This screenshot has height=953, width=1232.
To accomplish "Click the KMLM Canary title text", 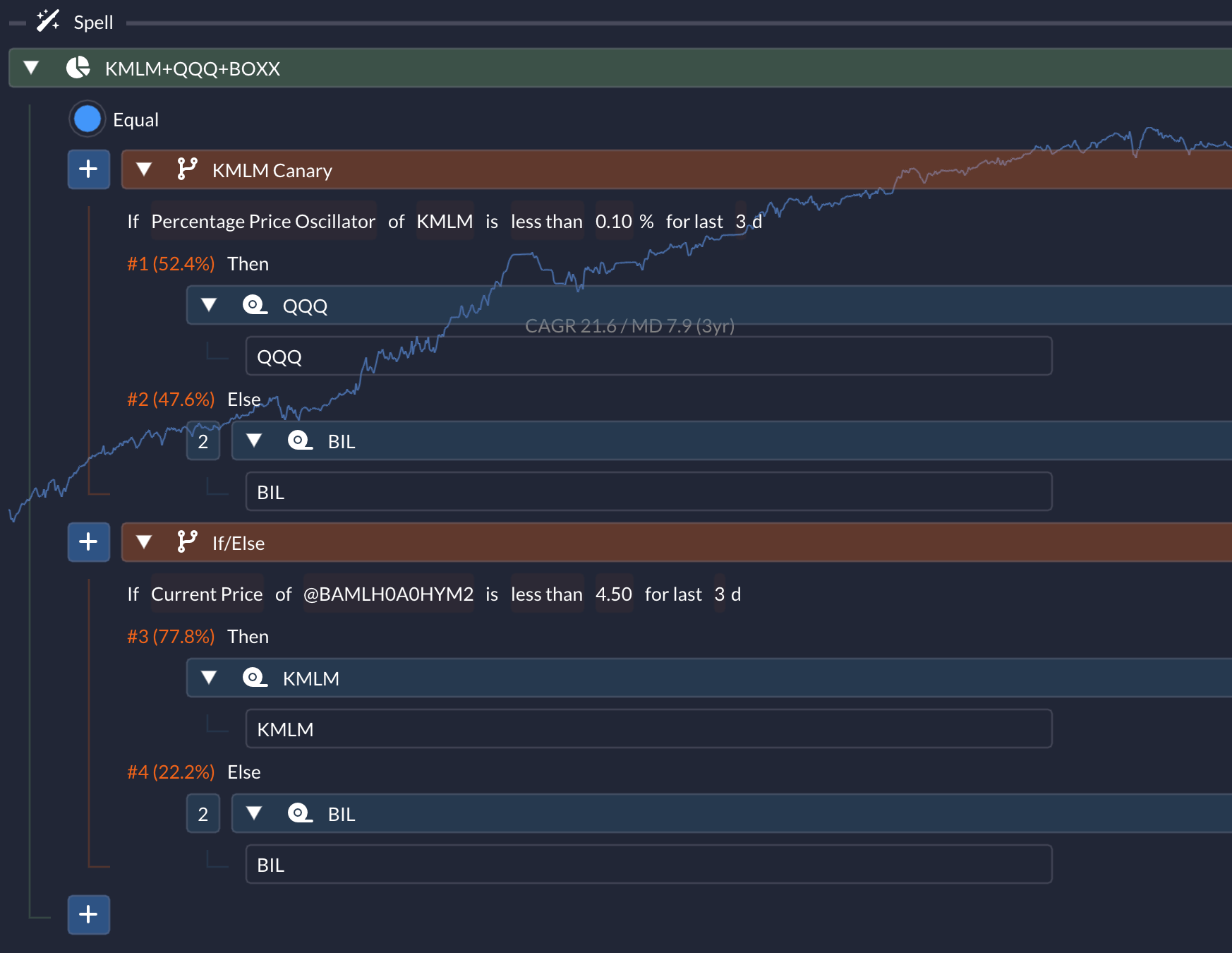I will tap(272, 170).
